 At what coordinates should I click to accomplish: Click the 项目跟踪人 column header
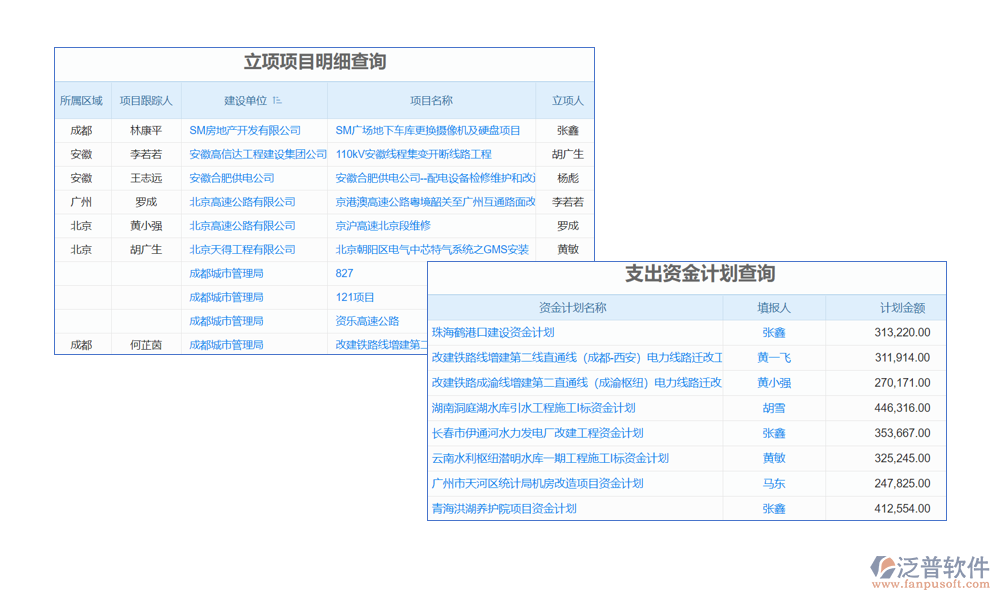(146, 101)
